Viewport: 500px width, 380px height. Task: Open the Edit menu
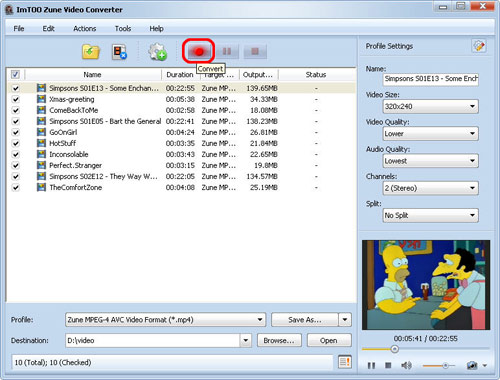(48, 29)
